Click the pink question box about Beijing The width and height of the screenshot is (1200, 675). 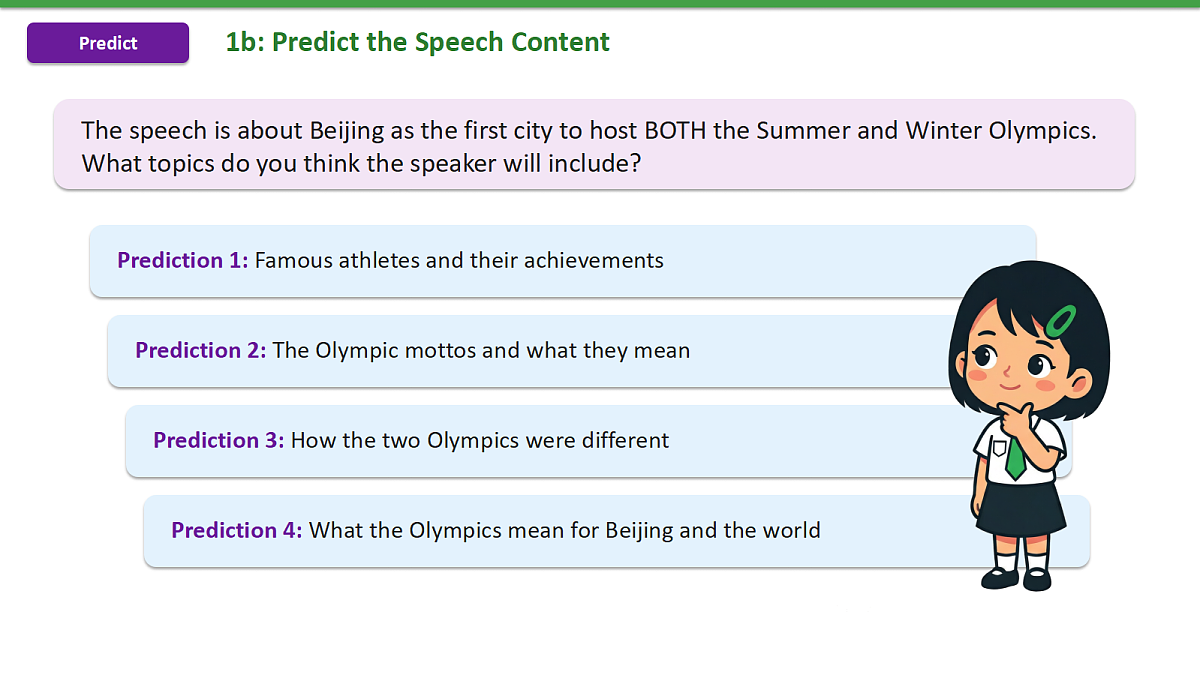click(594, 144)
